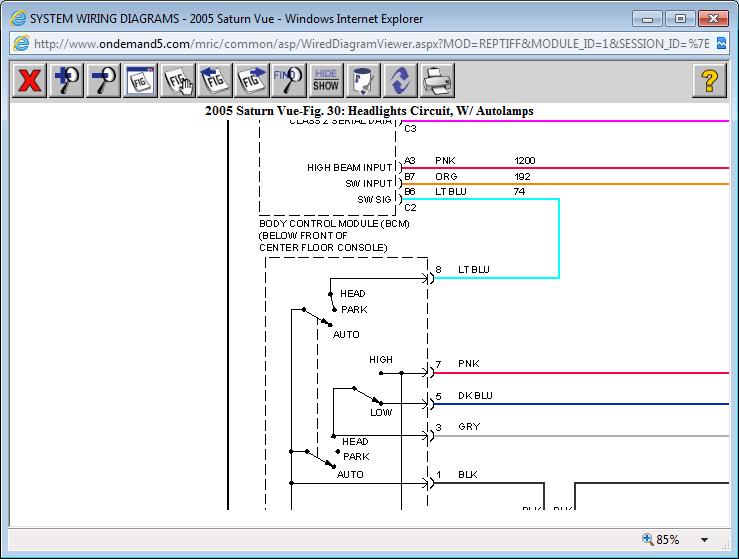The height and width of the screenshot is (559, 739).
Task: Zoom in with the plus magnifier
Action: click(66, 80)
